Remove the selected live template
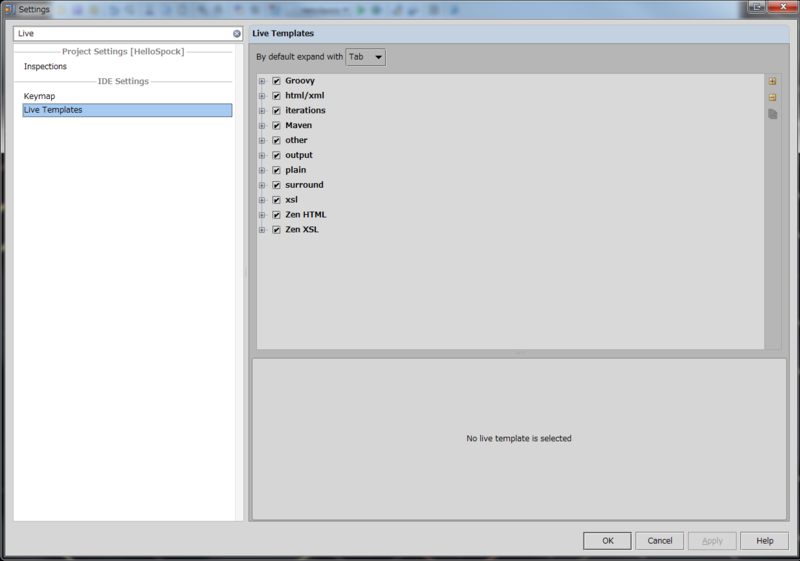This screenshot has height=561, width=800. click(772, 97)
